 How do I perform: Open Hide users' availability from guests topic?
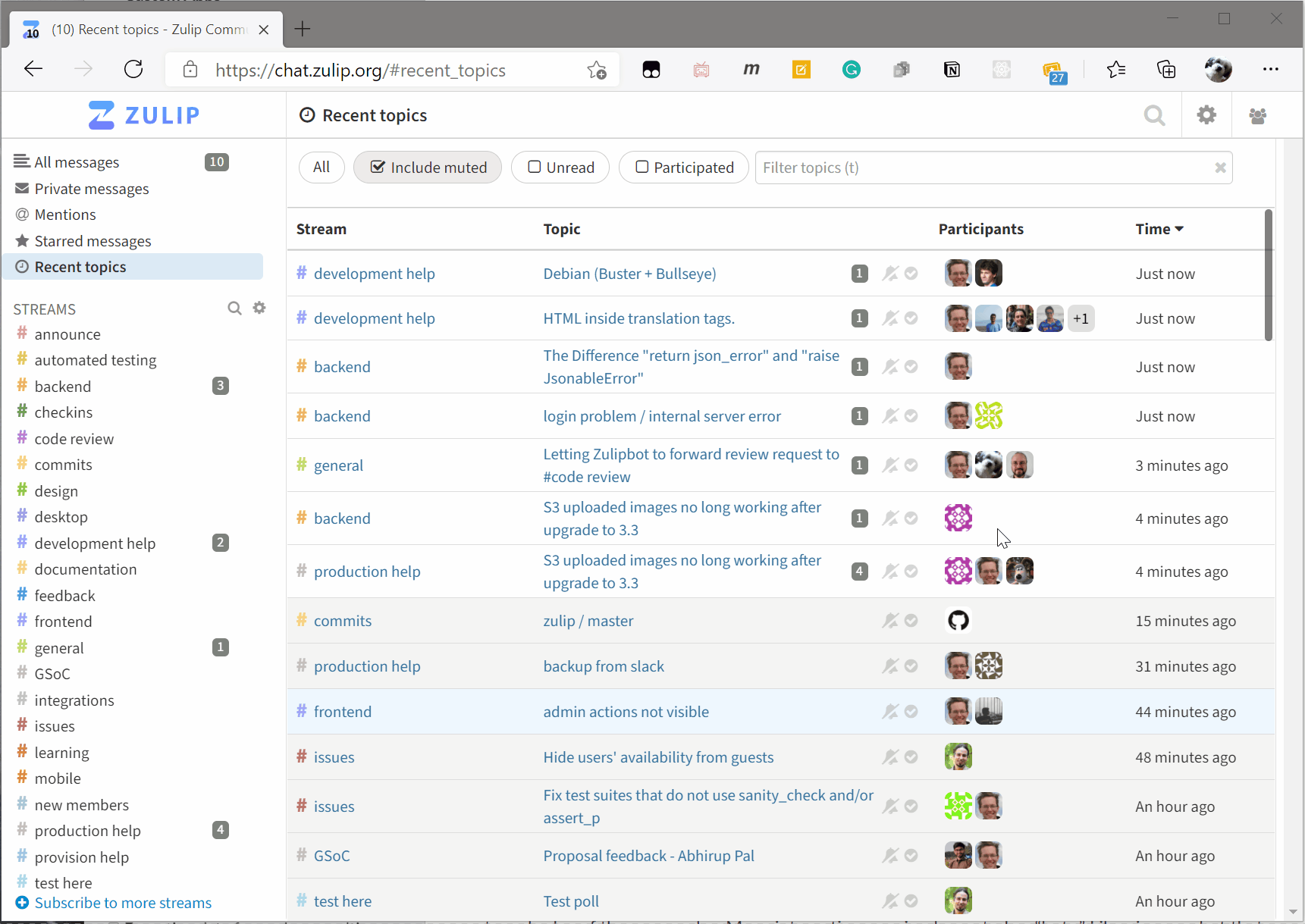tap(658, 757)
